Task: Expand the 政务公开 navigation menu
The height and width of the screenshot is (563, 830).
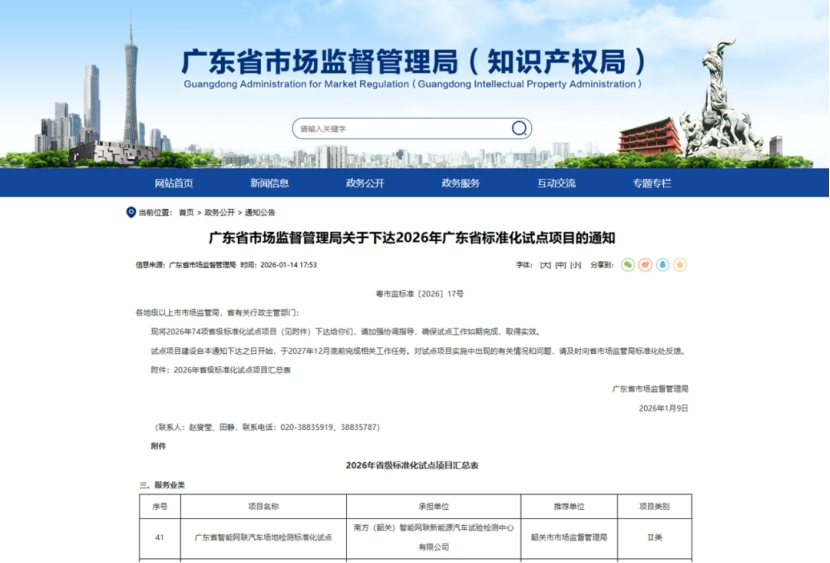Action: (x=365, y=183)
